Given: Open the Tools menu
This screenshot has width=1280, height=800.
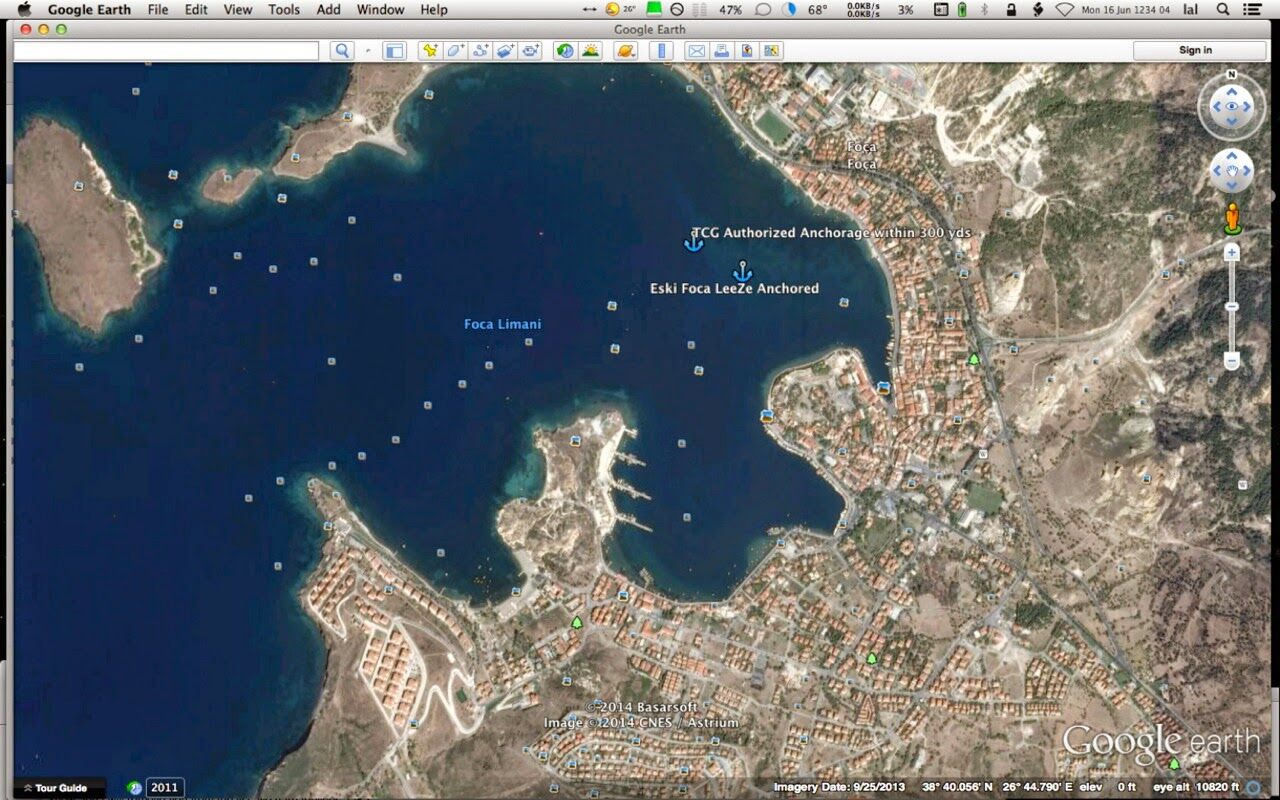Looking at the screenshot, I should point(284,9).
